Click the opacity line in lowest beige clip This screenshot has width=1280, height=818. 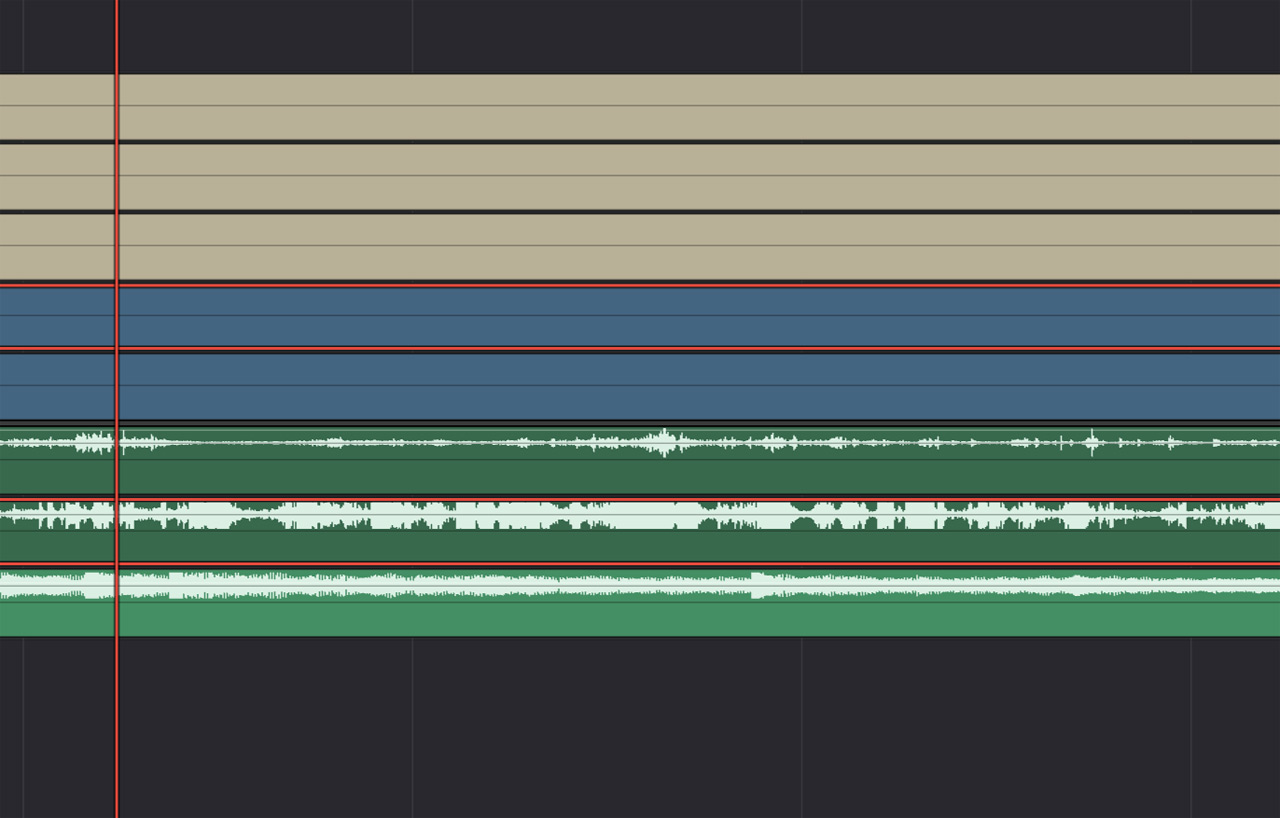pyautogui.click(x=640, y=245)
